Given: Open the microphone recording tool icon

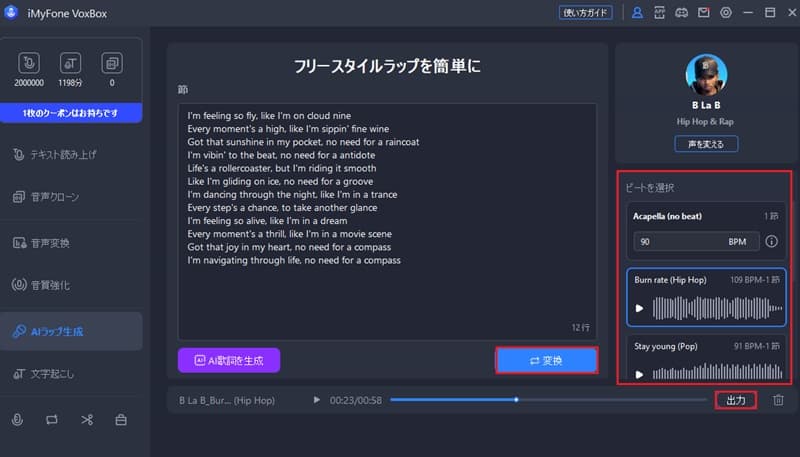Looking at the screenshot, I should point(17,419).
